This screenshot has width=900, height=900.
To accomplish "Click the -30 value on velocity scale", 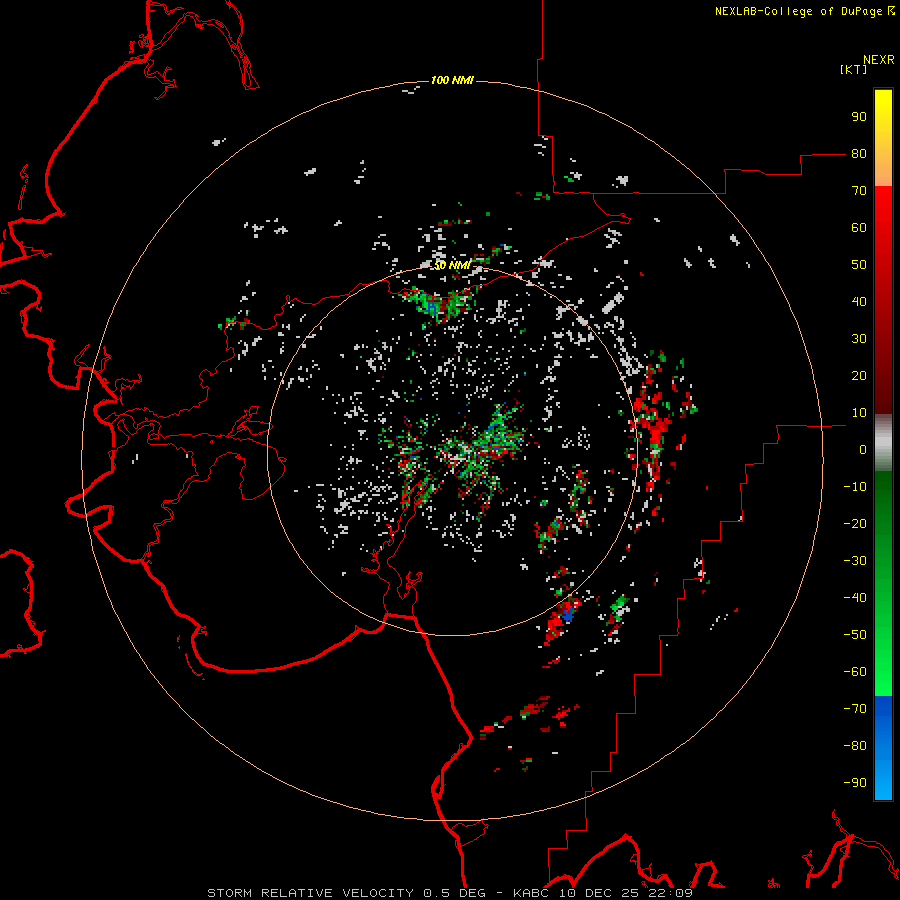I will tap(855, 561).
